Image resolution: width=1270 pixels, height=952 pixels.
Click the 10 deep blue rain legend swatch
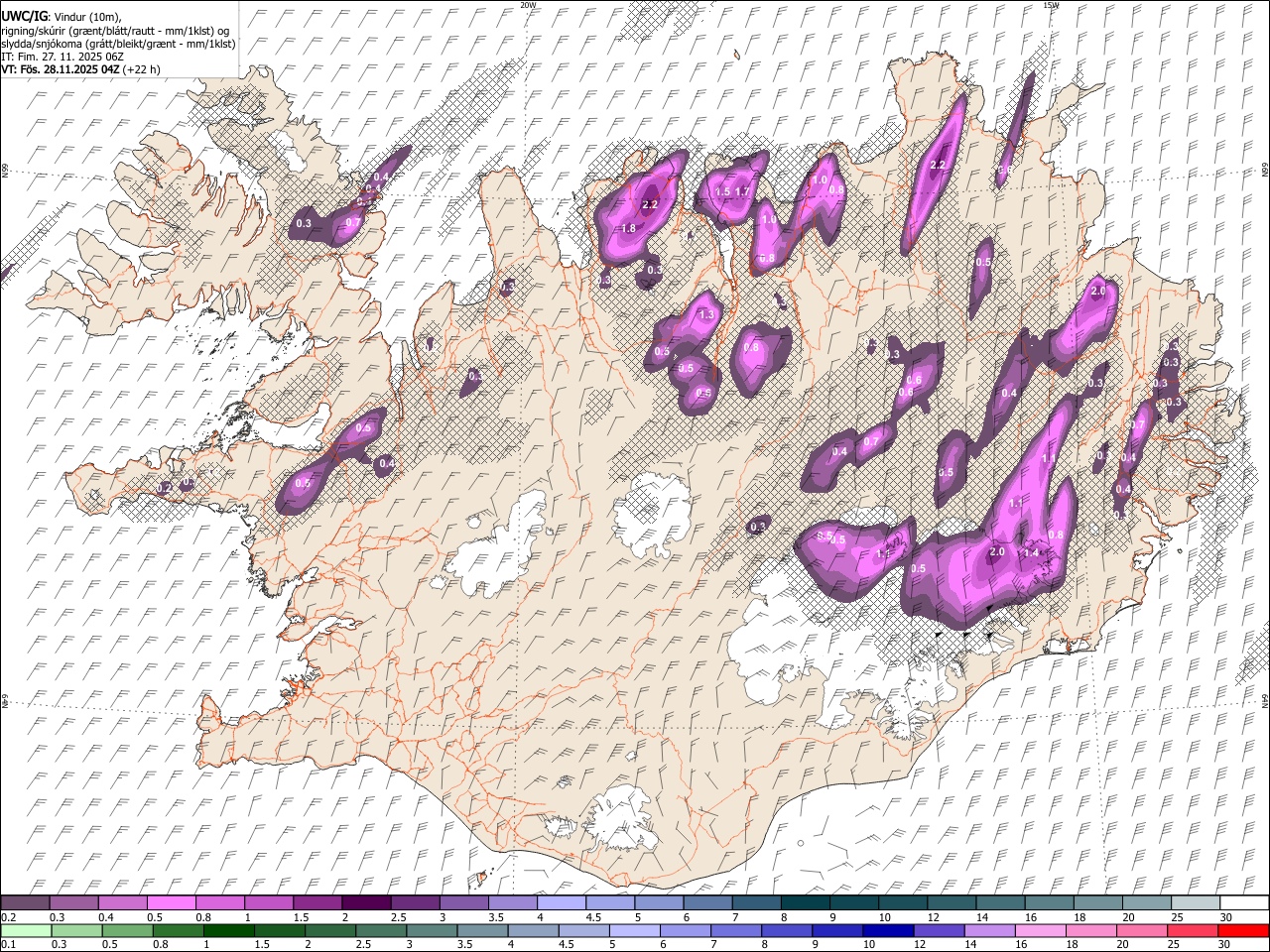click(889, 931)
